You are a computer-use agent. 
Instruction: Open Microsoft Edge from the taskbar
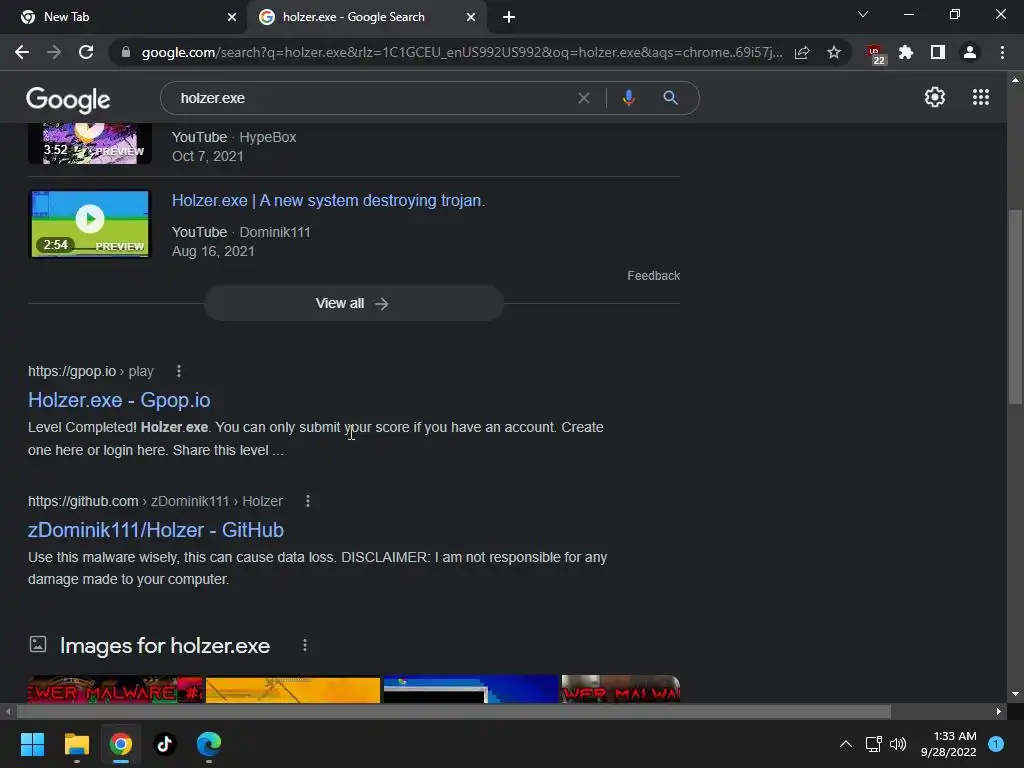point(209,744)
